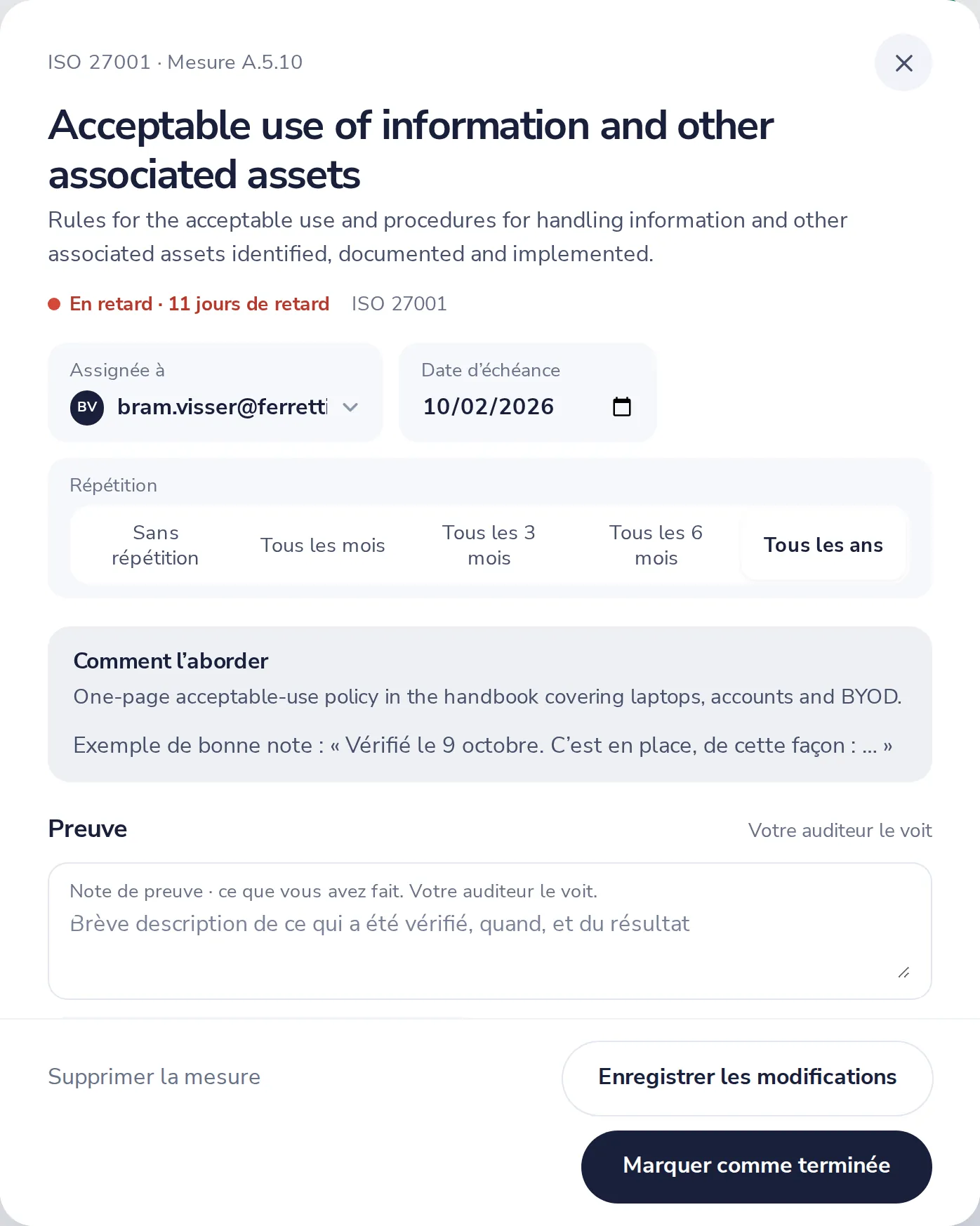Click Enregistrer les modifications button

pos(748,1078)
